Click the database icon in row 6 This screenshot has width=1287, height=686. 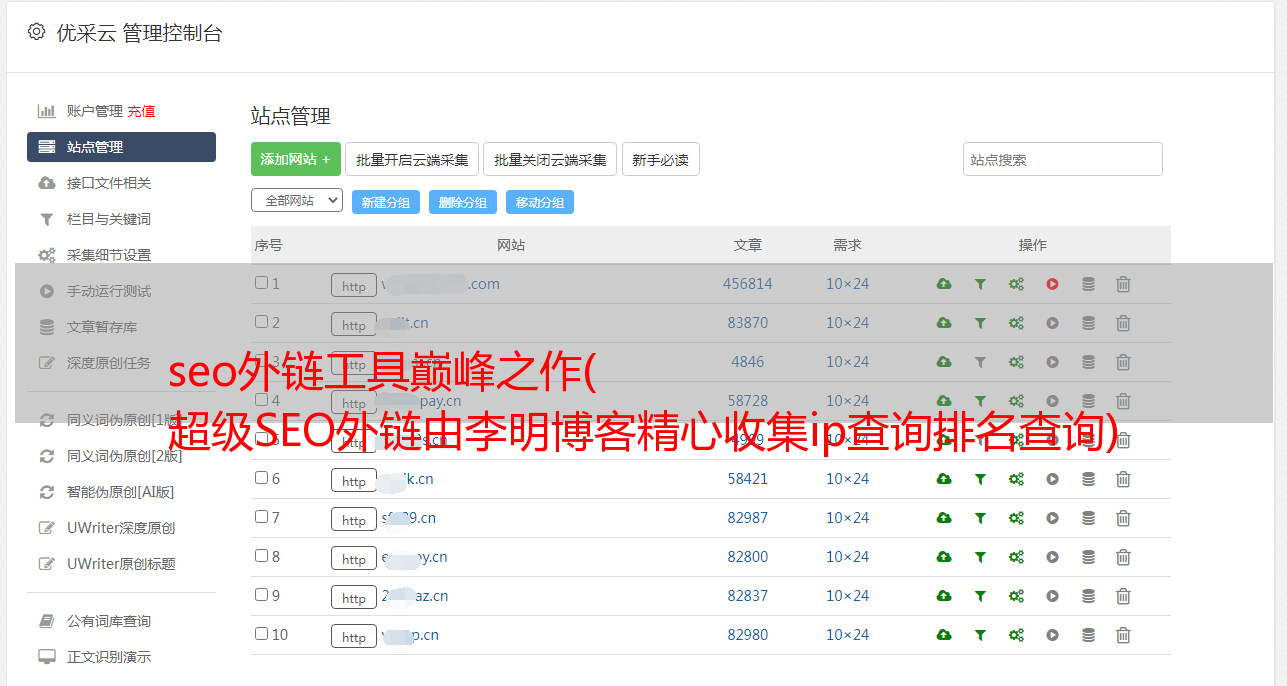(x=1088, y=479)
